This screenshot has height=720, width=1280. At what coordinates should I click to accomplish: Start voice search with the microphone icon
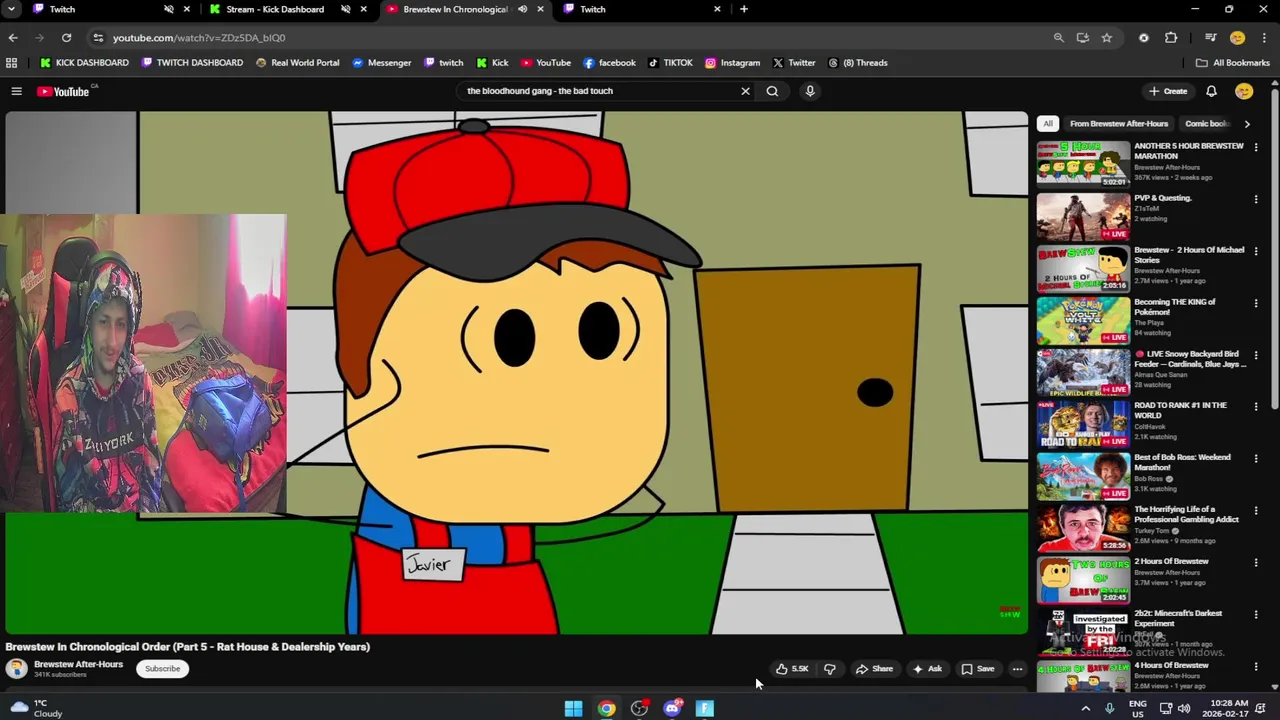click(810, 91)
